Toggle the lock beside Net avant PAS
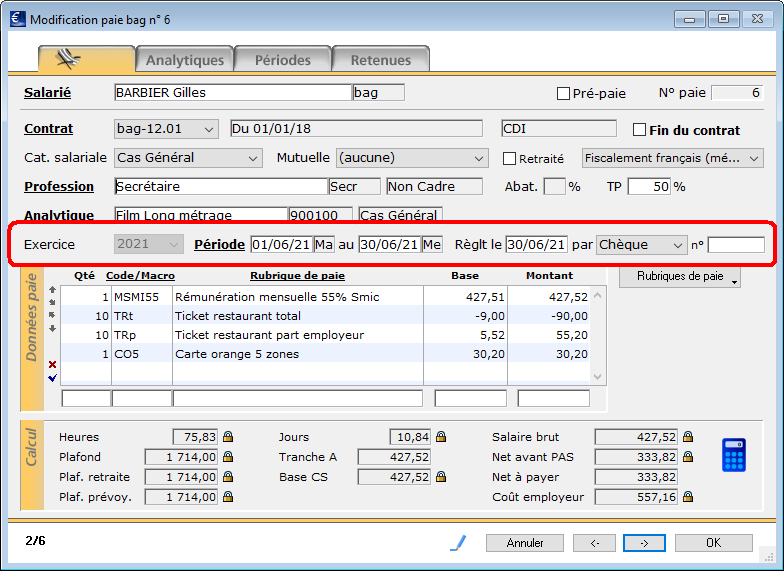This screenshot has width=784, height=571. tap(688, 456)
